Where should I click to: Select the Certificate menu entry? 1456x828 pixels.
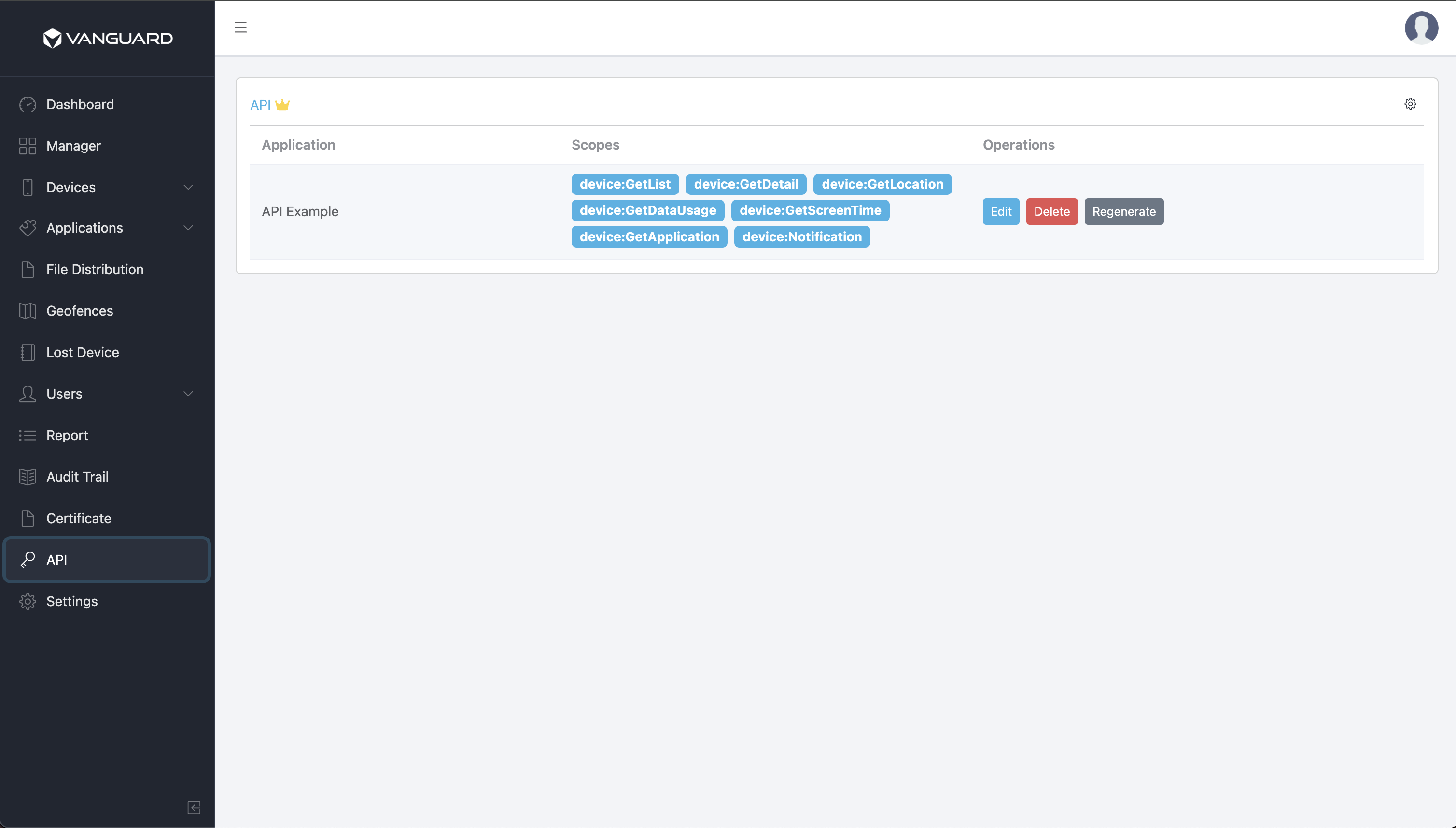coord(79,518)
